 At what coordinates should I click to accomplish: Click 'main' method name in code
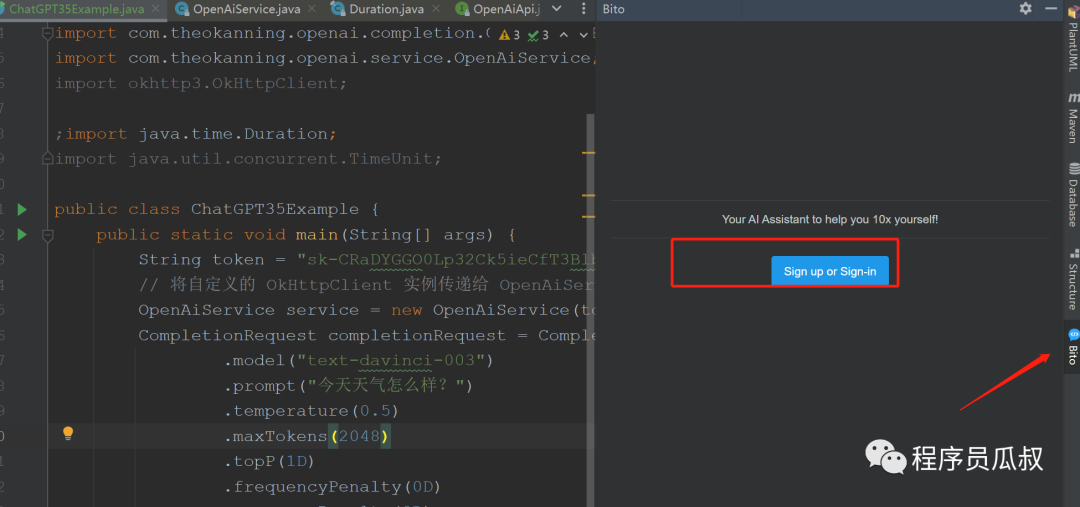[316, 235]
